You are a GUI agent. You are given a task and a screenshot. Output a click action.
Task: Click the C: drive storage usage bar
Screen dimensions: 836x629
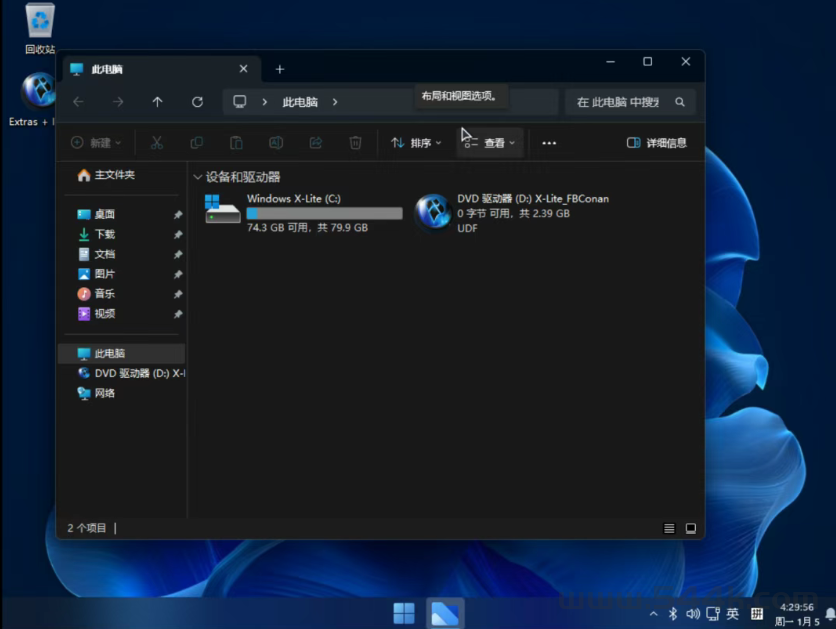coord(324,213)
